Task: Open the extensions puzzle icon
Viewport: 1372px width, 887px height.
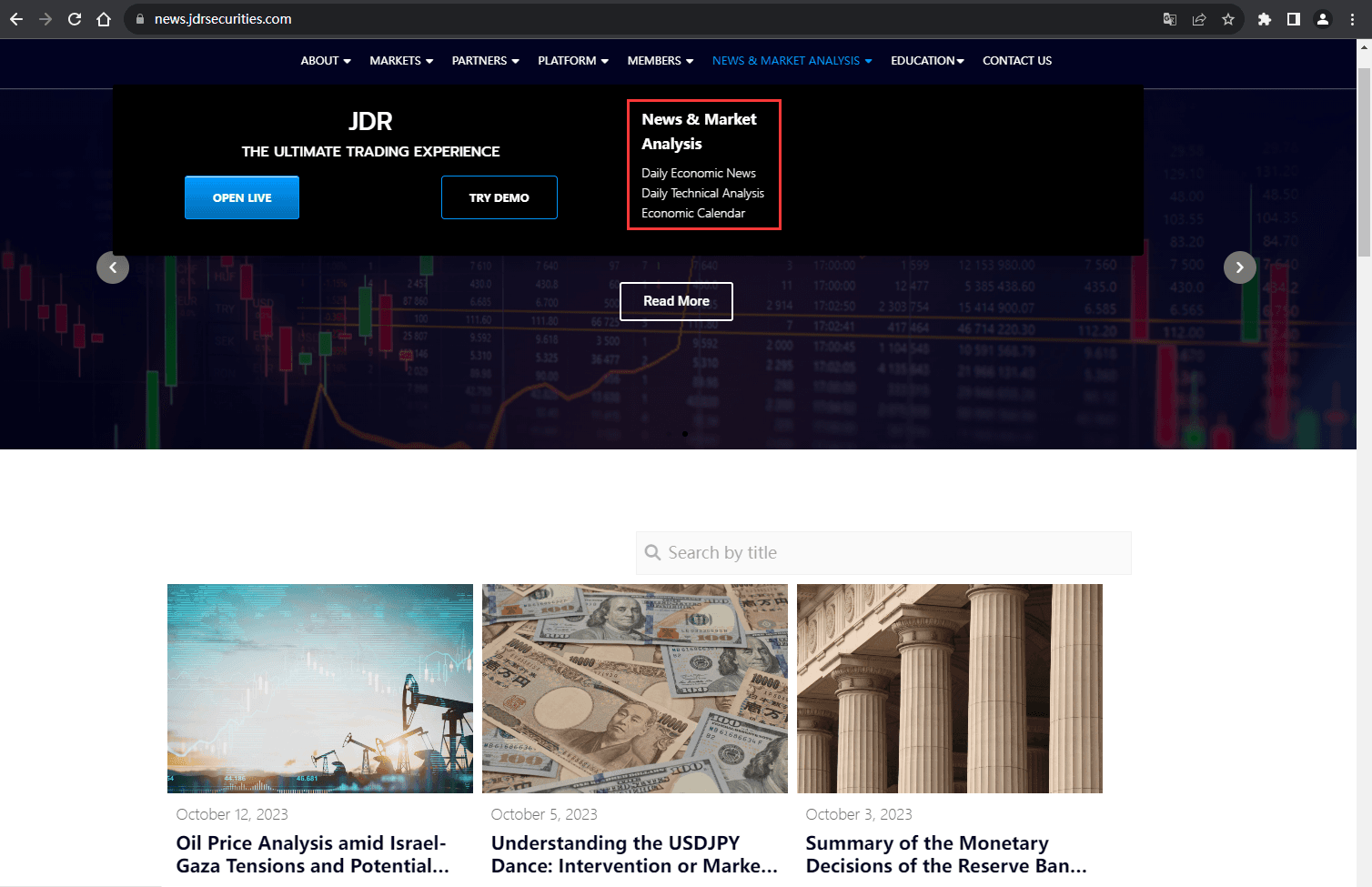Action: point(1265,19)
